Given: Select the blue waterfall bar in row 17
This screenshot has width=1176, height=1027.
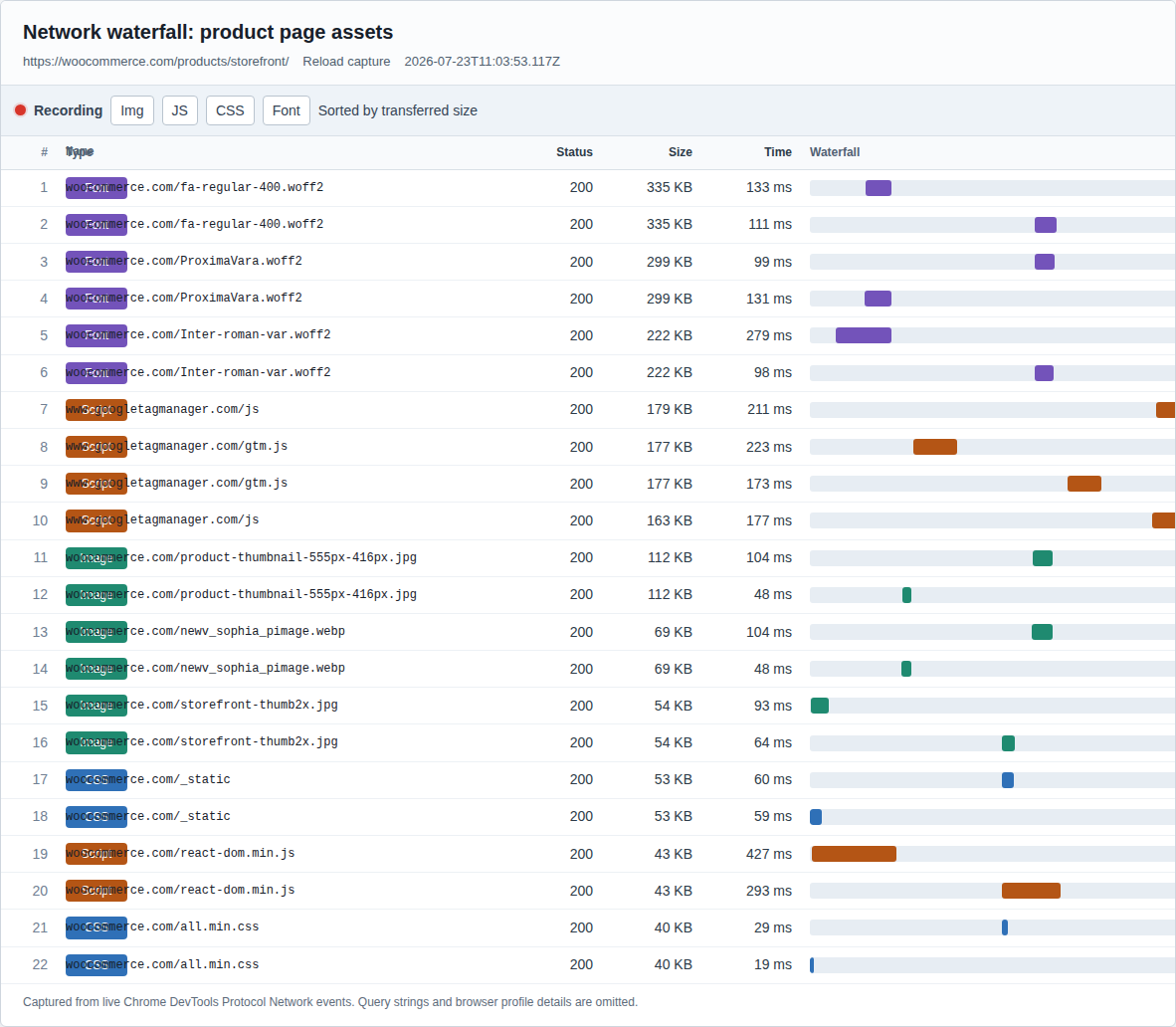Looking at the screenshot, I should 1008,780.
